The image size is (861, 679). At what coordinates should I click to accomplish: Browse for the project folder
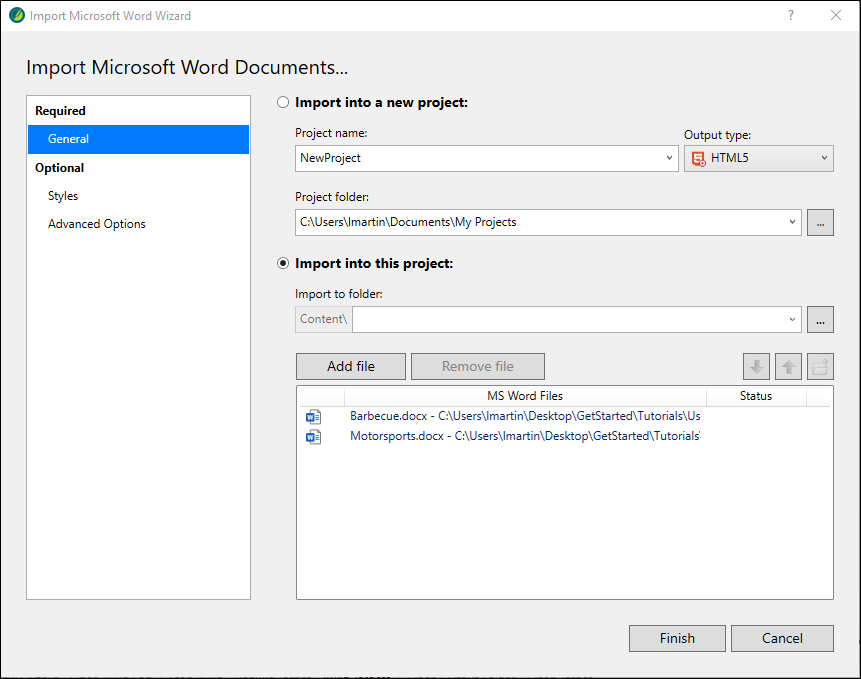click(x=820, y=222)
